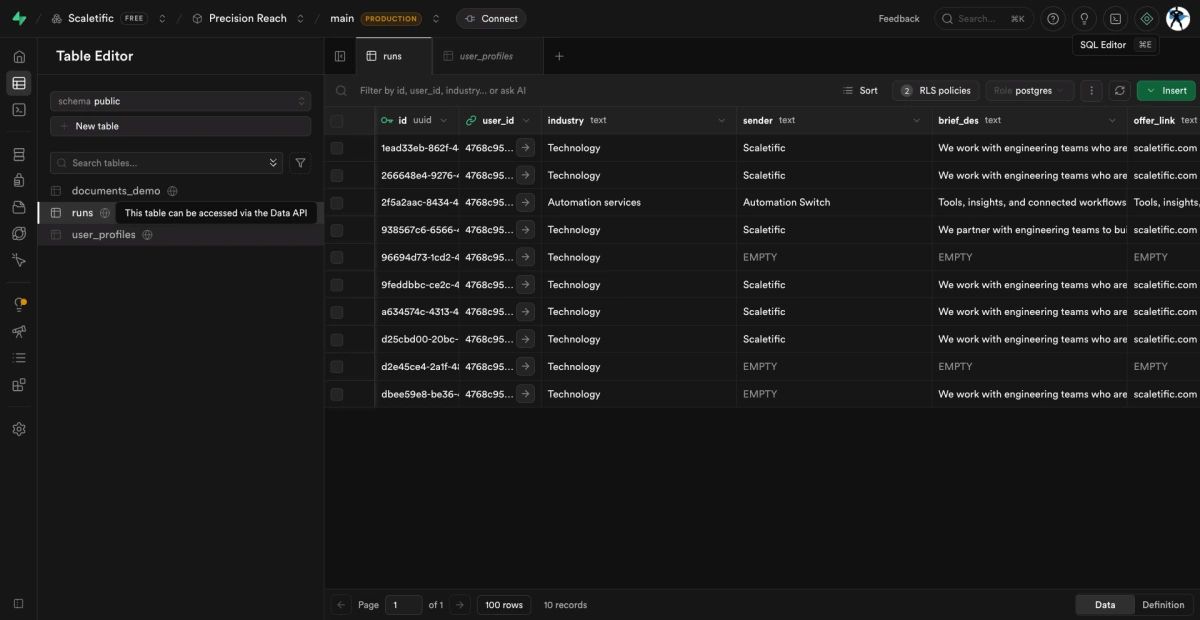The image size is (1200, 620).
Task: Open a new tab with plus
Action: [559, 56]
